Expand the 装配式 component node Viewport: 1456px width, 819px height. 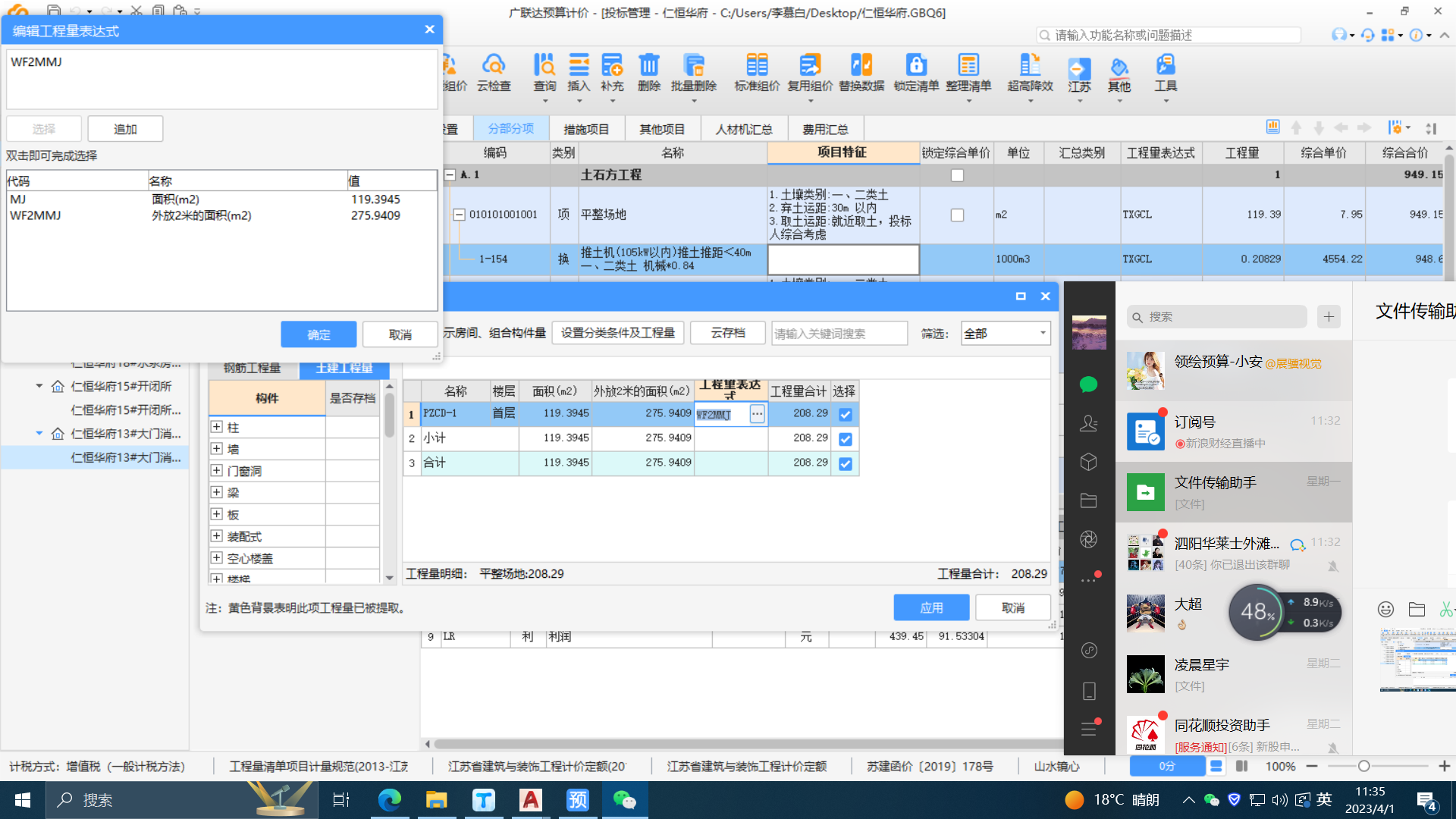click(x=217, y=536)
